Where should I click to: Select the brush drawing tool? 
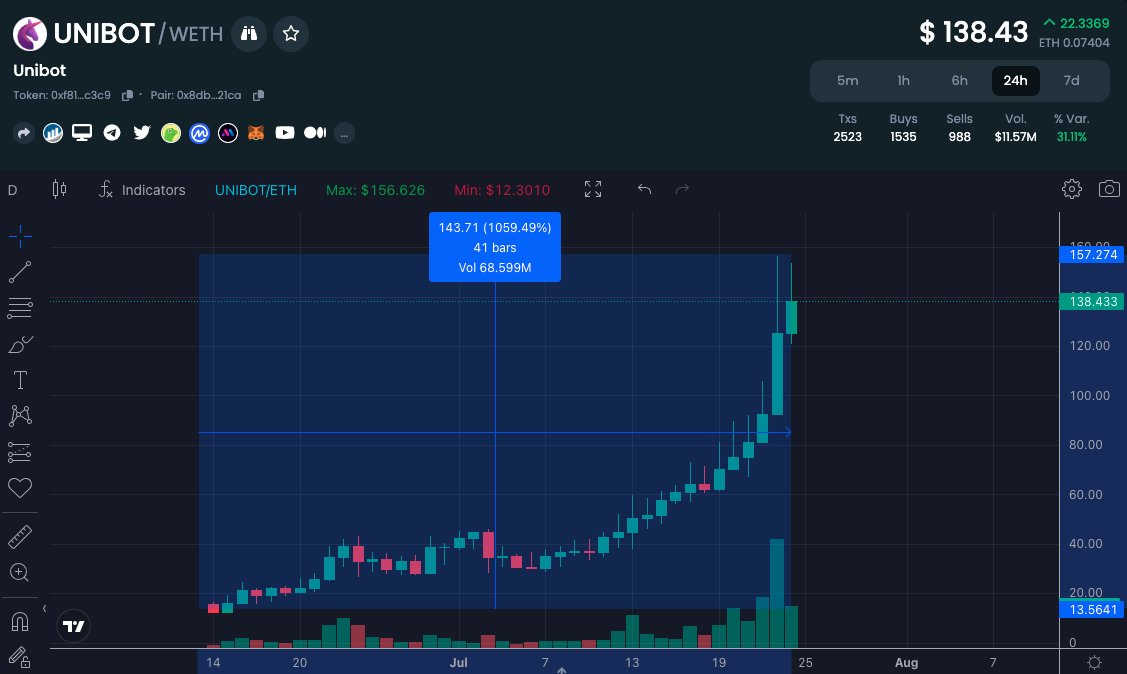click(x=20, y=344)
